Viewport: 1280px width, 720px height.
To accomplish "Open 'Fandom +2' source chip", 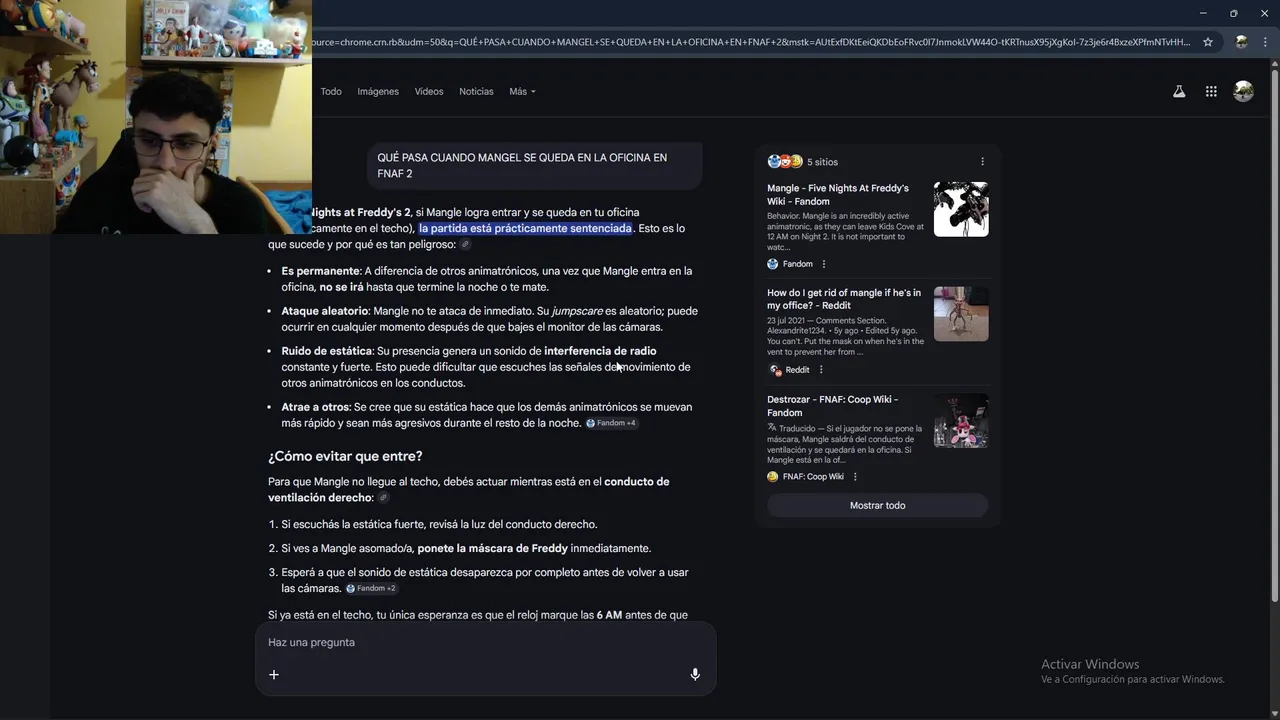I will (371, 588).
